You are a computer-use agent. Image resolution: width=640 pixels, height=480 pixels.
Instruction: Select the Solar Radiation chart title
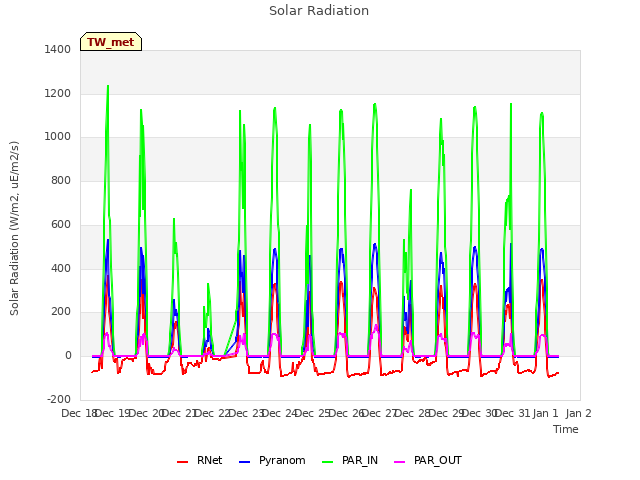319,11
